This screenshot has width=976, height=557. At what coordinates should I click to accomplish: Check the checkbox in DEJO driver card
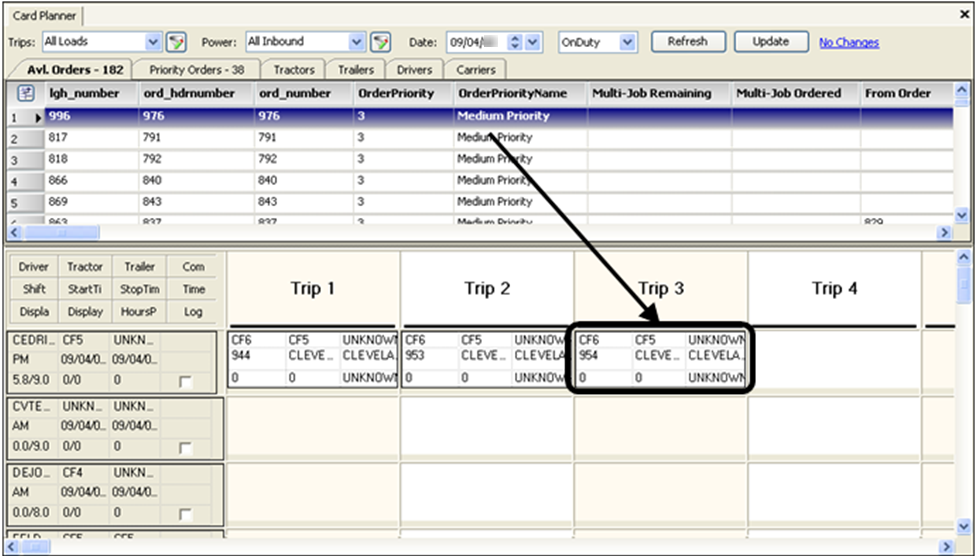[185, 514]
